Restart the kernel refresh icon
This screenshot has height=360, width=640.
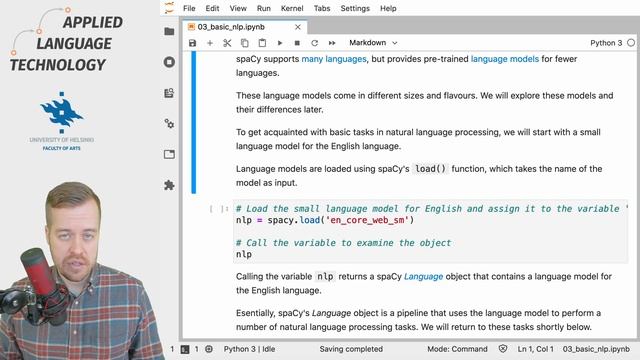[314, 43]
